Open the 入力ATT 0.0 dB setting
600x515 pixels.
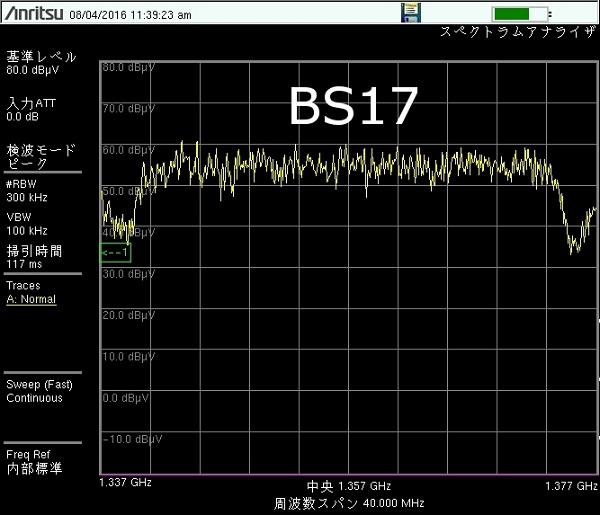click(x=31, y=109)
